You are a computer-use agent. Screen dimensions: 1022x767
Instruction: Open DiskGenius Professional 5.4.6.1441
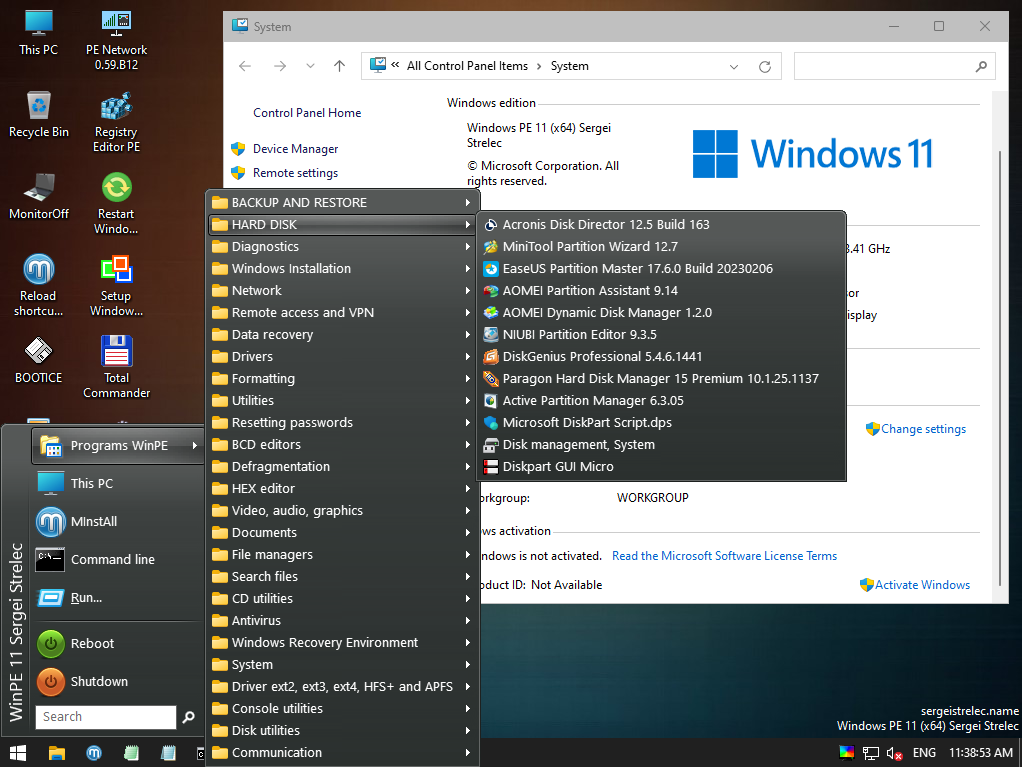(x=661, y=356)
